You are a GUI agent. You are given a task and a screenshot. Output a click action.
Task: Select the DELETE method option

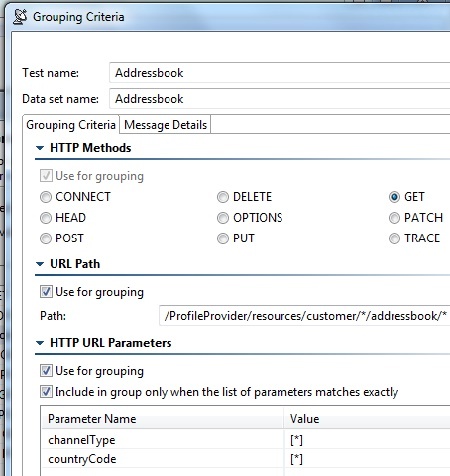tap(223, 197)
